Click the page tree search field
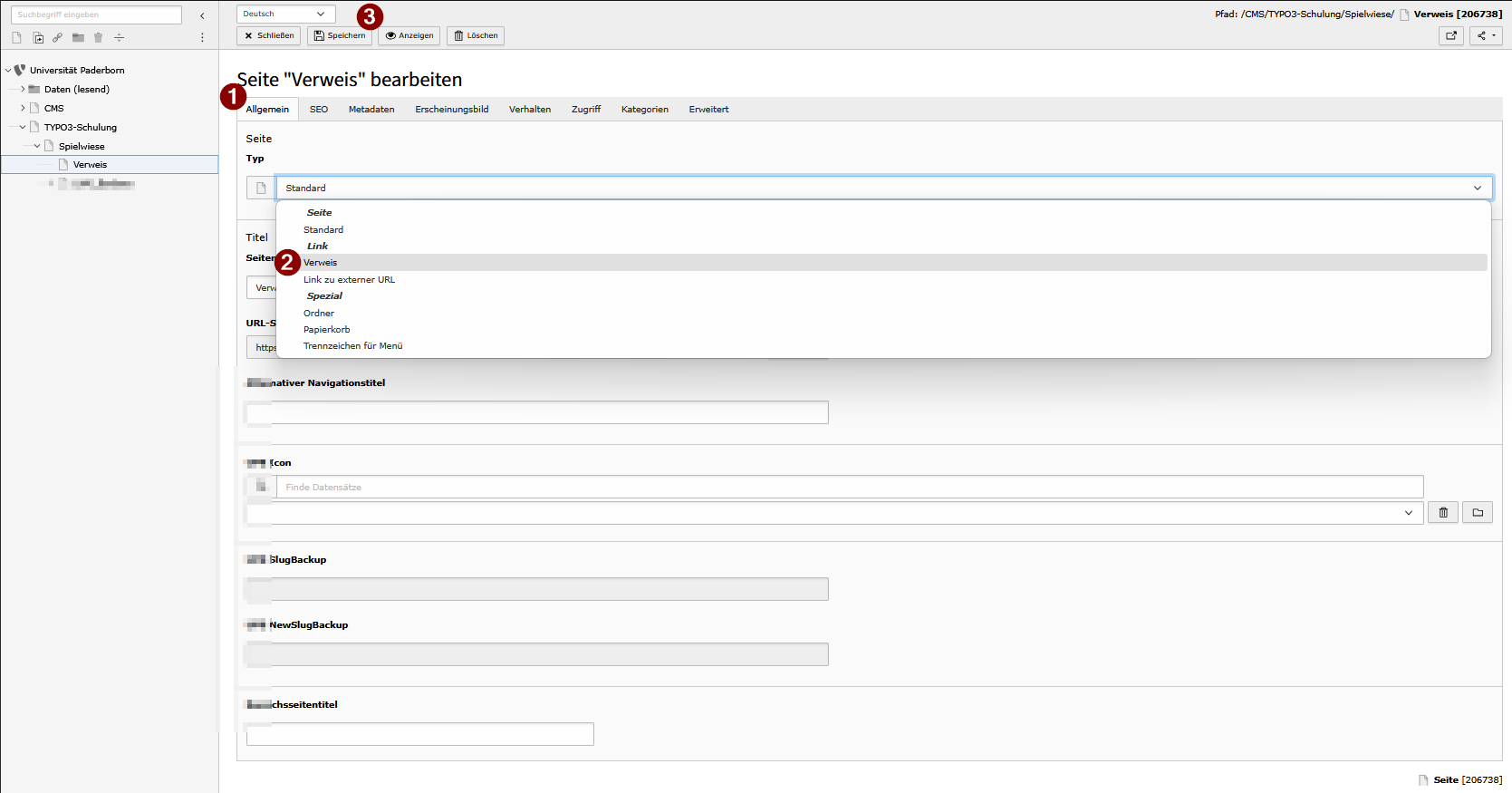This screenshot has height=793, width=1512. pos(96,15)
